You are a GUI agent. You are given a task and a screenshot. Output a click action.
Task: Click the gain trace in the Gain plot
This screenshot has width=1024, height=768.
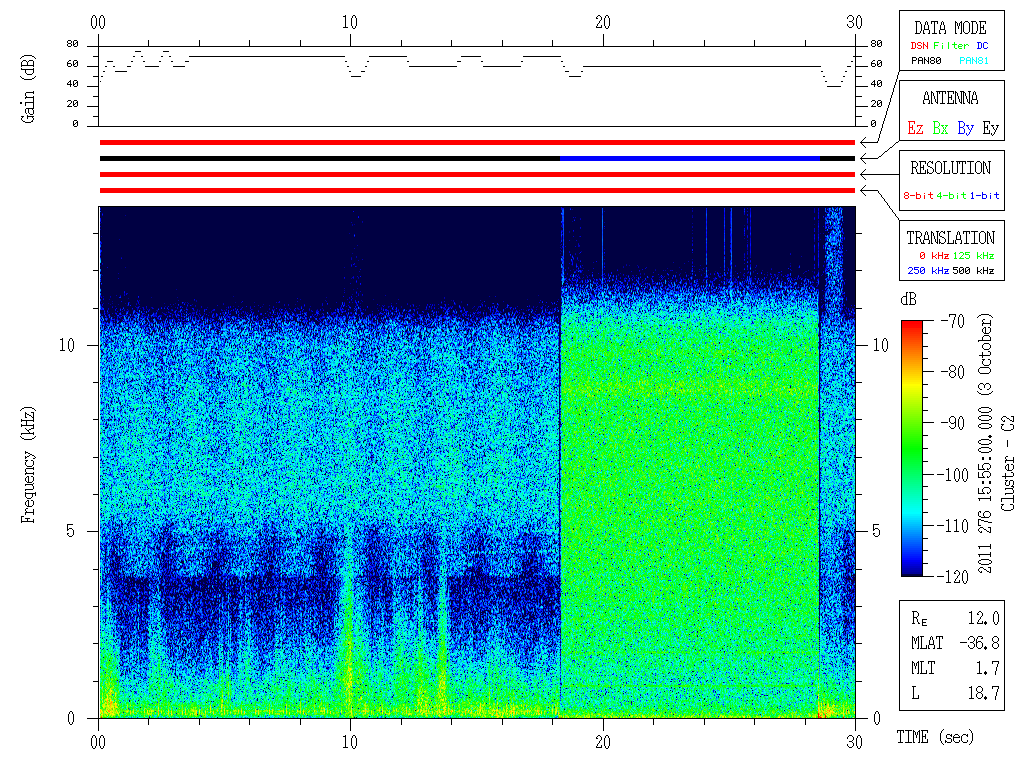477,65
